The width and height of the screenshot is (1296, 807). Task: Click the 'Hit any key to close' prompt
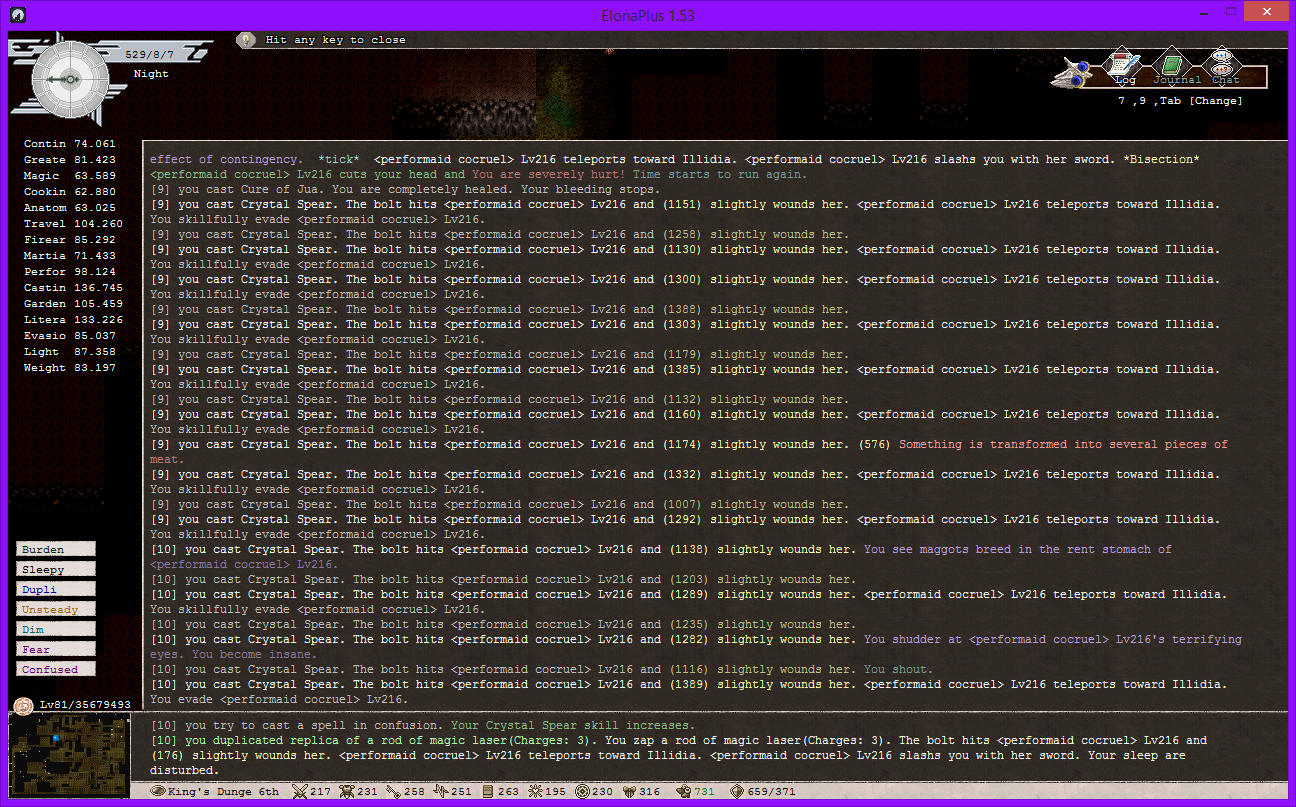pos(336,40)
